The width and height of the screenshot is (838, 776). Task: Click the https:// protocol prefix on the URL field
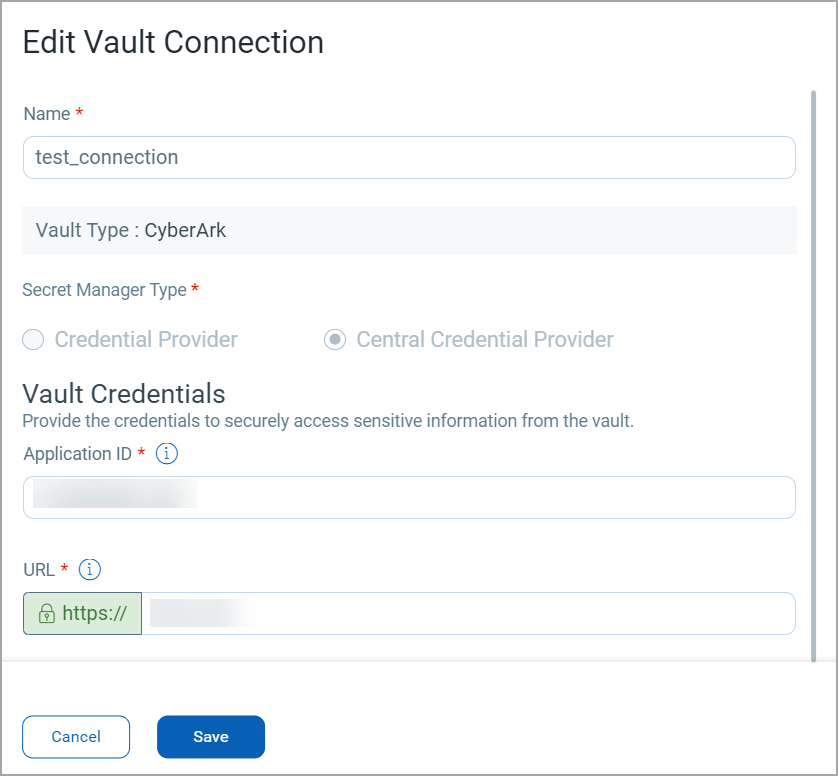coord(82,613)
